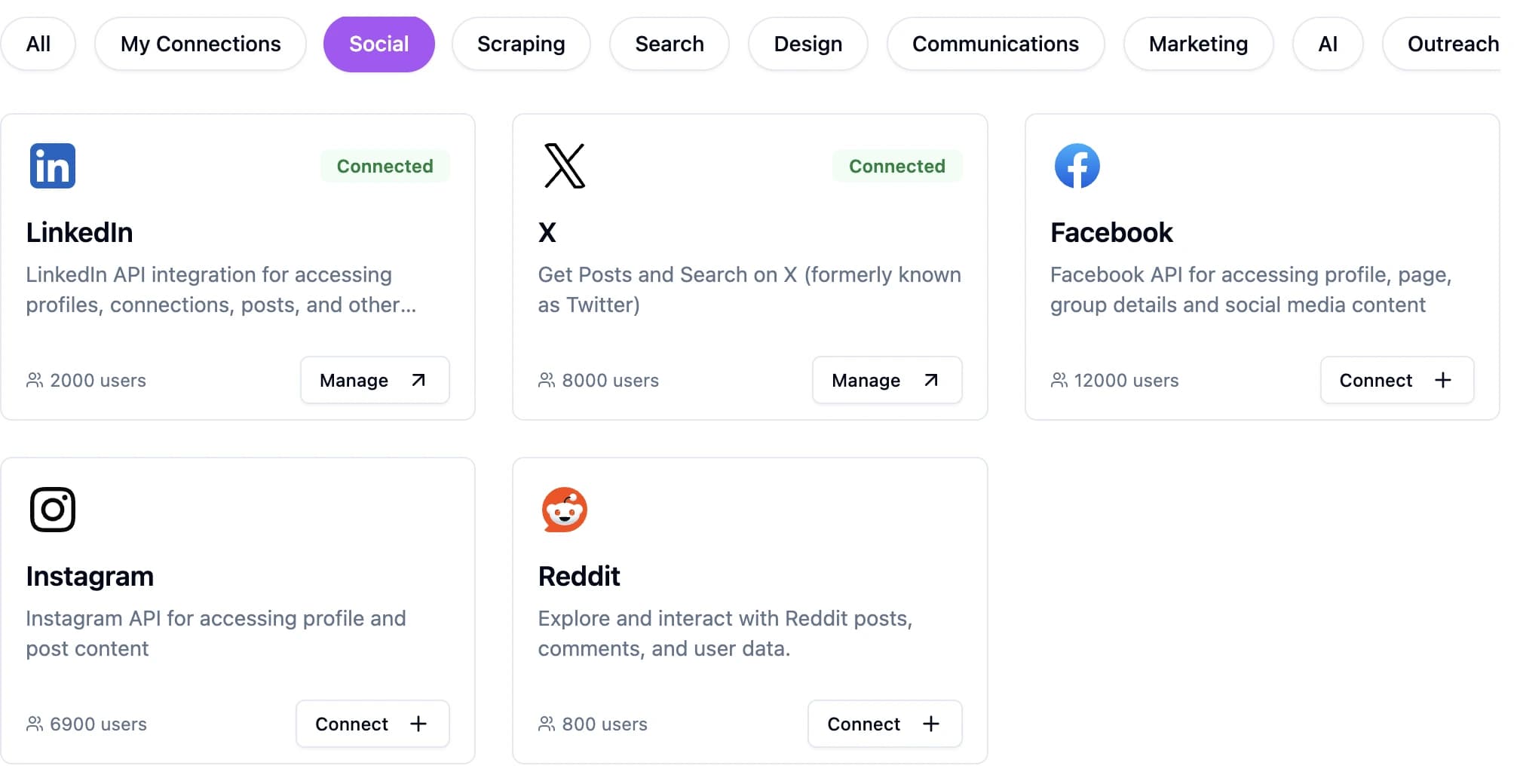Connect the Instagram integration
The height and width of the screenshot is (784, 1523).
pyautogui.click(x=372, y=724)
